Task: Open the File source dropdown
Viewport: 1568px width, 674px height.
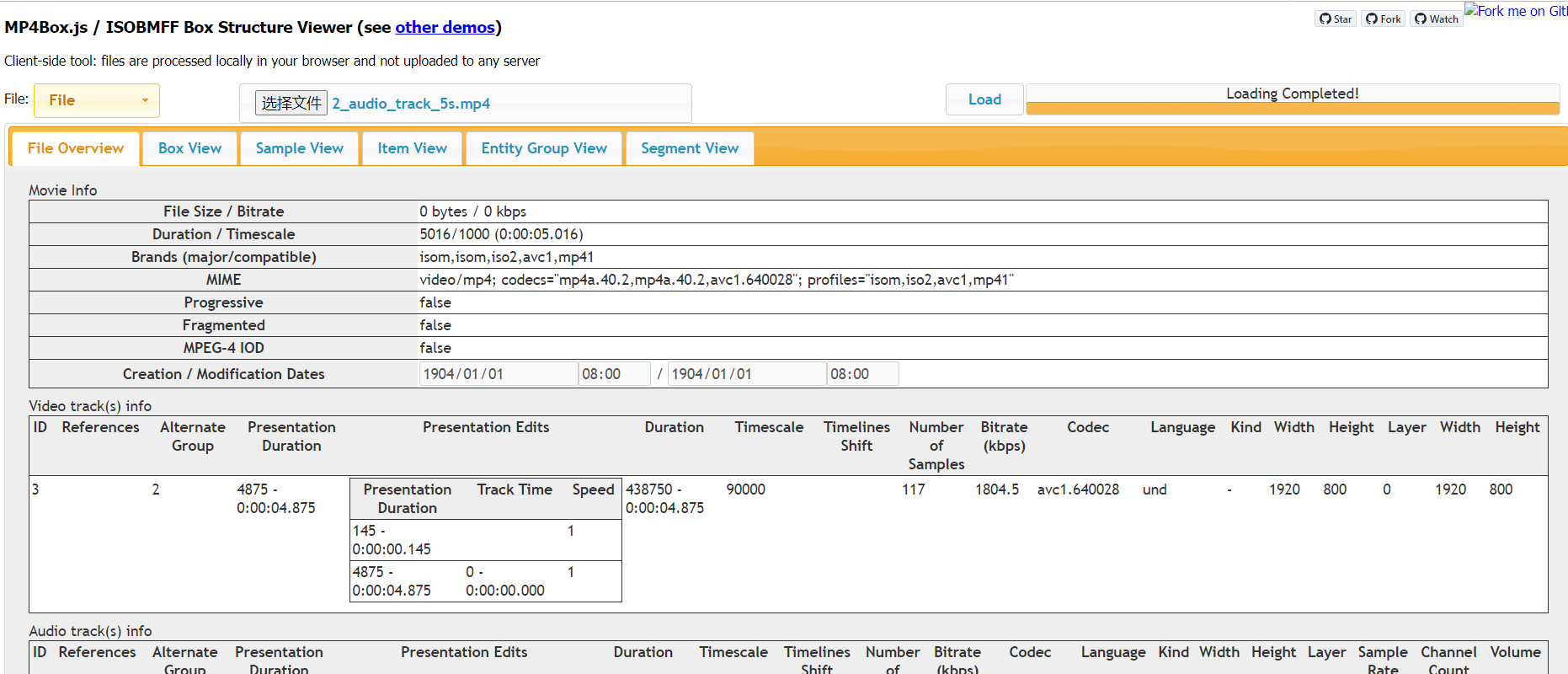Action: (x=97, y=100)
